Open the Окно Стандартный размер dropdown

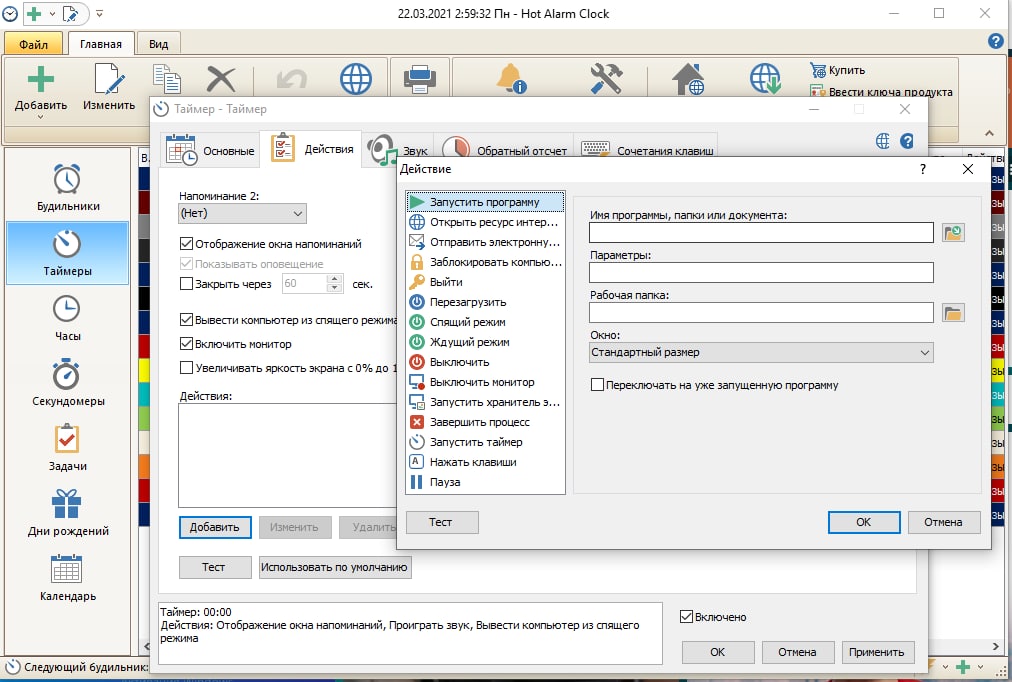click(761, 352)
